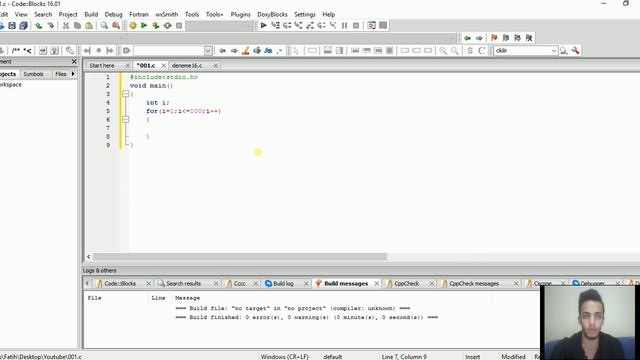
Task: Click the horizontal editor scrollbar thumb
Action: click(x=240, y=257)
